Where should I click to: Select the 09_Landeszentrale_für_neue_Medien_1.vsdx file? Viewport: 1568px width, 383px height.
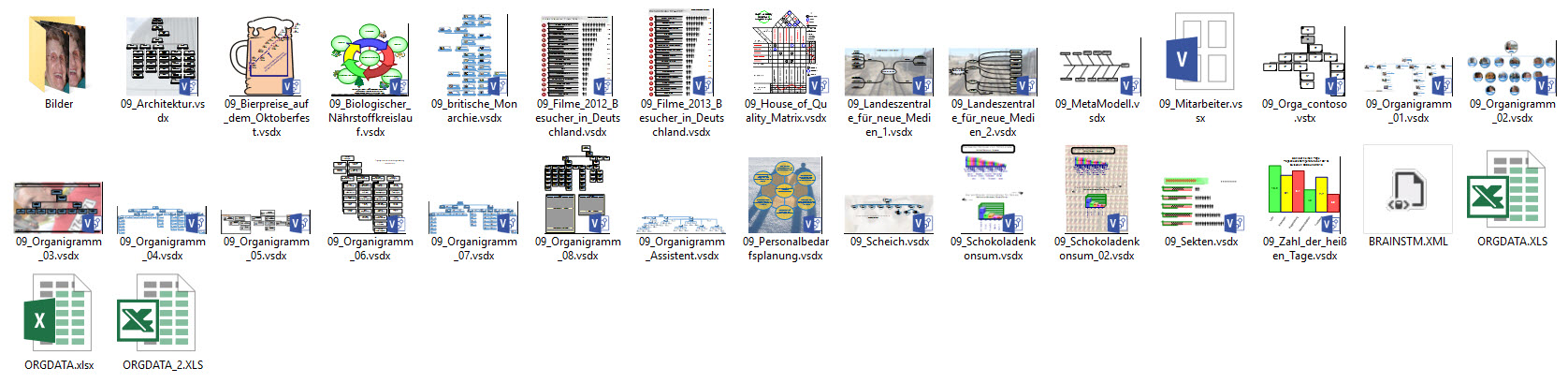(889, 73)
